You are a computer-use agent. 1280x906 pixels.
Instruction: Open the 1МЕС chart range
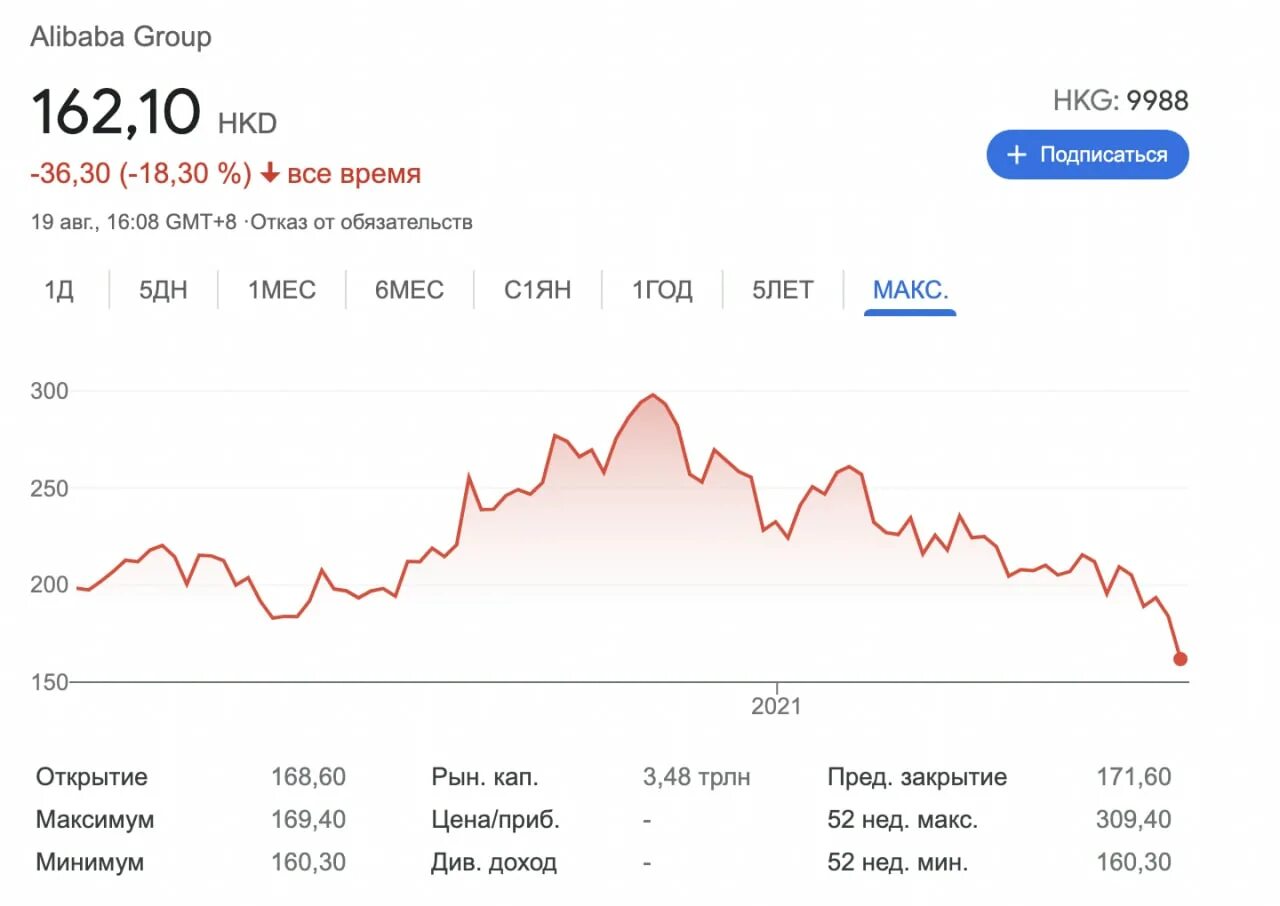[282, 291]
